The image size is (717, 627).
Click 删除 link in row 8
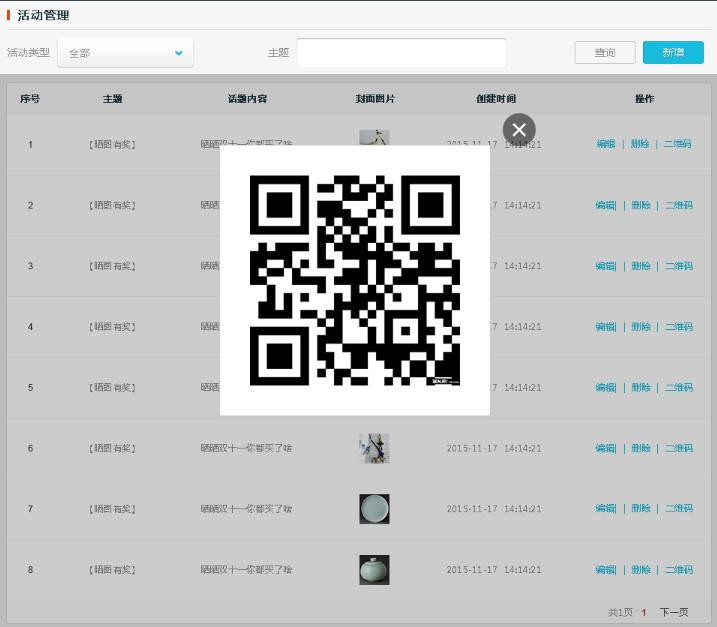tap(641, 570)
